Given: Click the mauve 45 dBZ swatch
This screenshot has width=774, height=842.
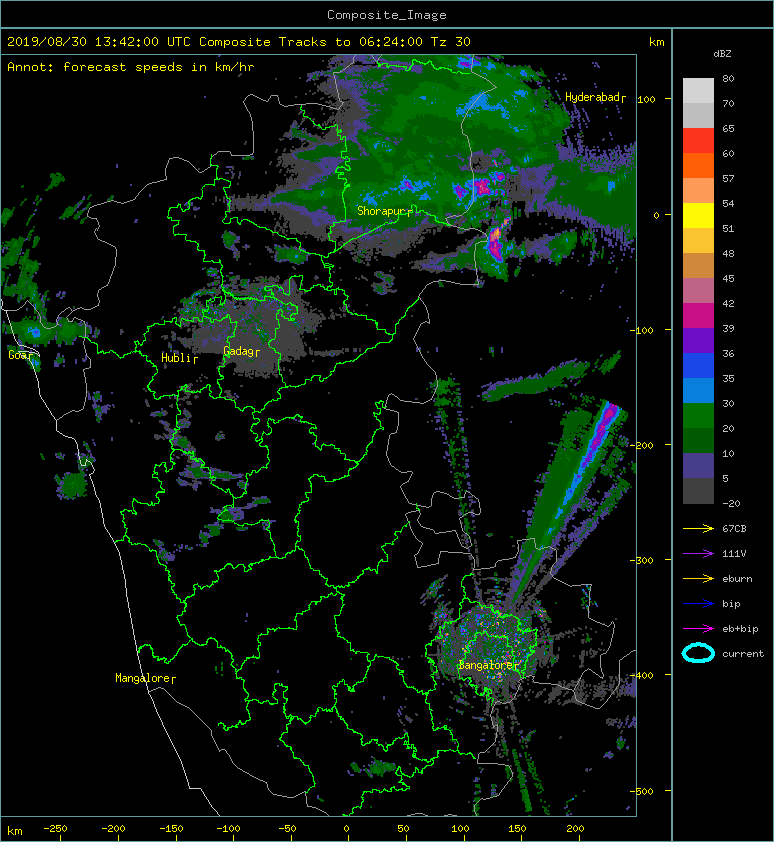Looking at the screenshot, I should pyautogui.click(x=698, y=291).
